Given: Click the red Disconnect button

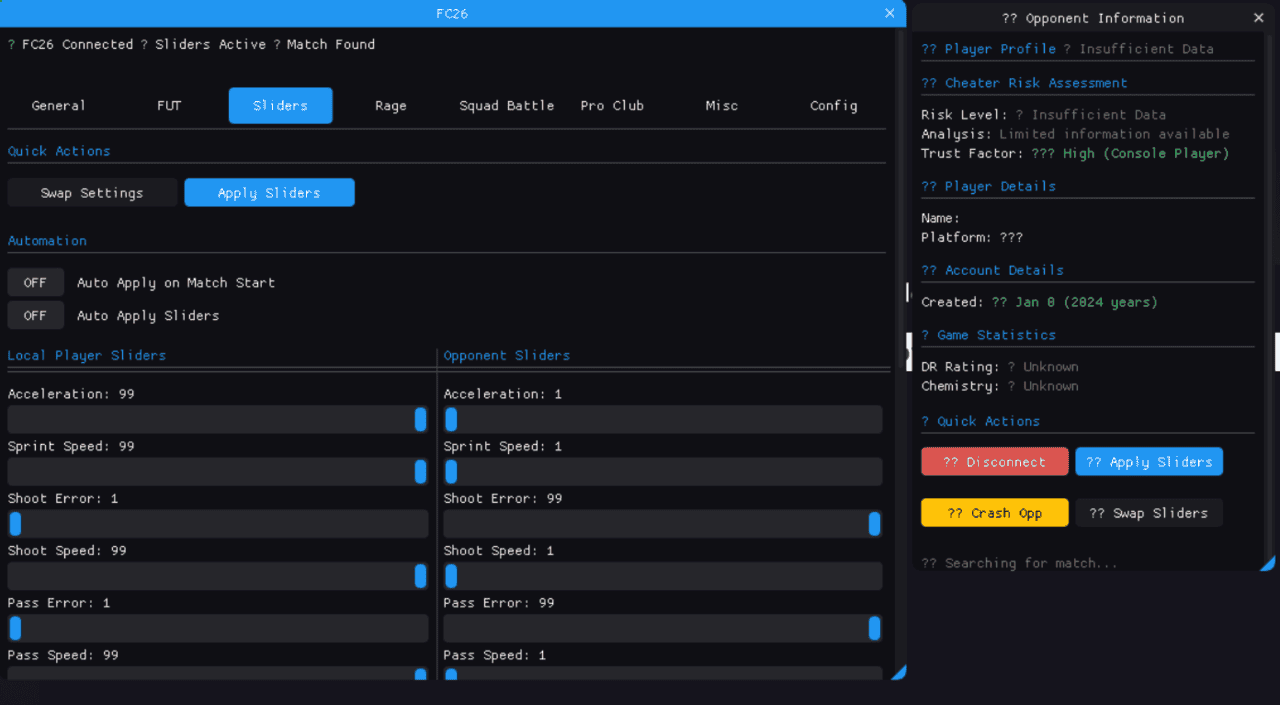Looking at the screenshot, I should [994, 462].
